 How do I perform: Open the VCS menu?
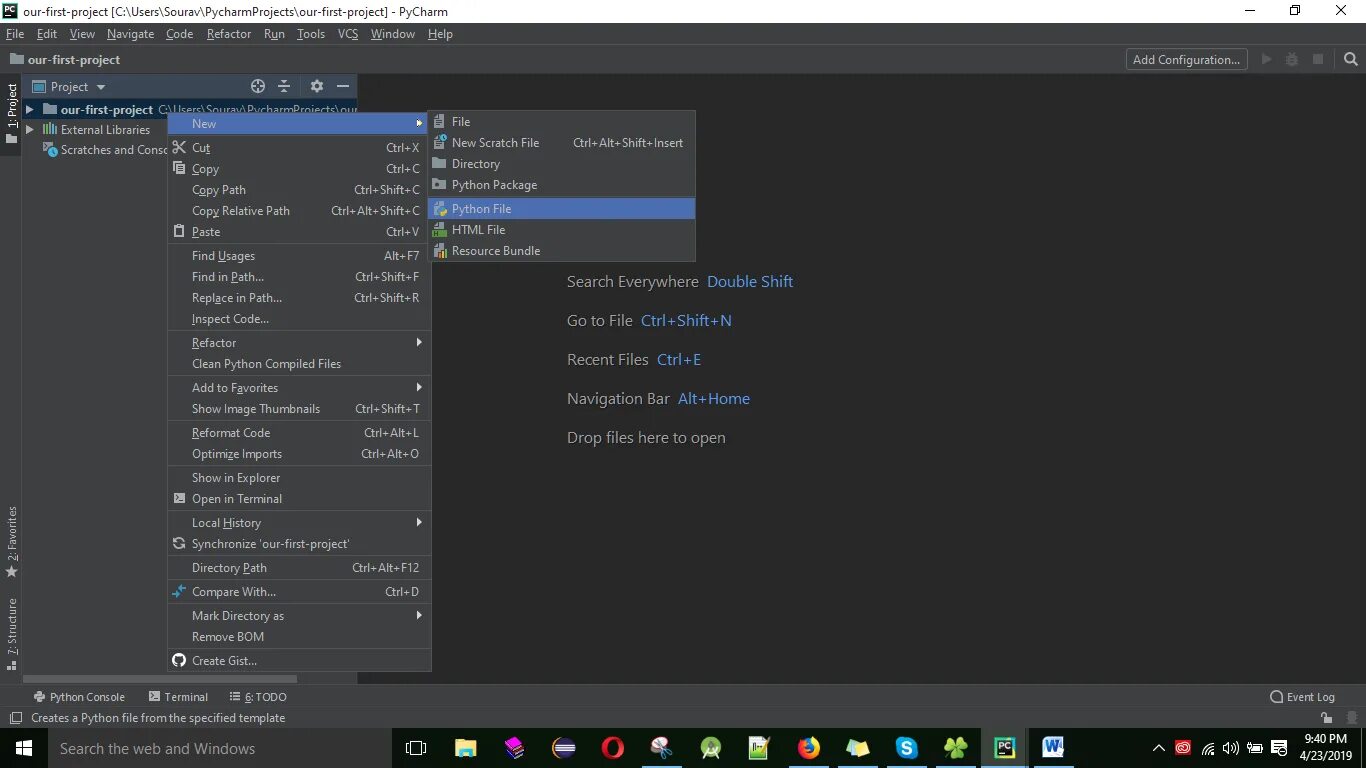[348, 34]
